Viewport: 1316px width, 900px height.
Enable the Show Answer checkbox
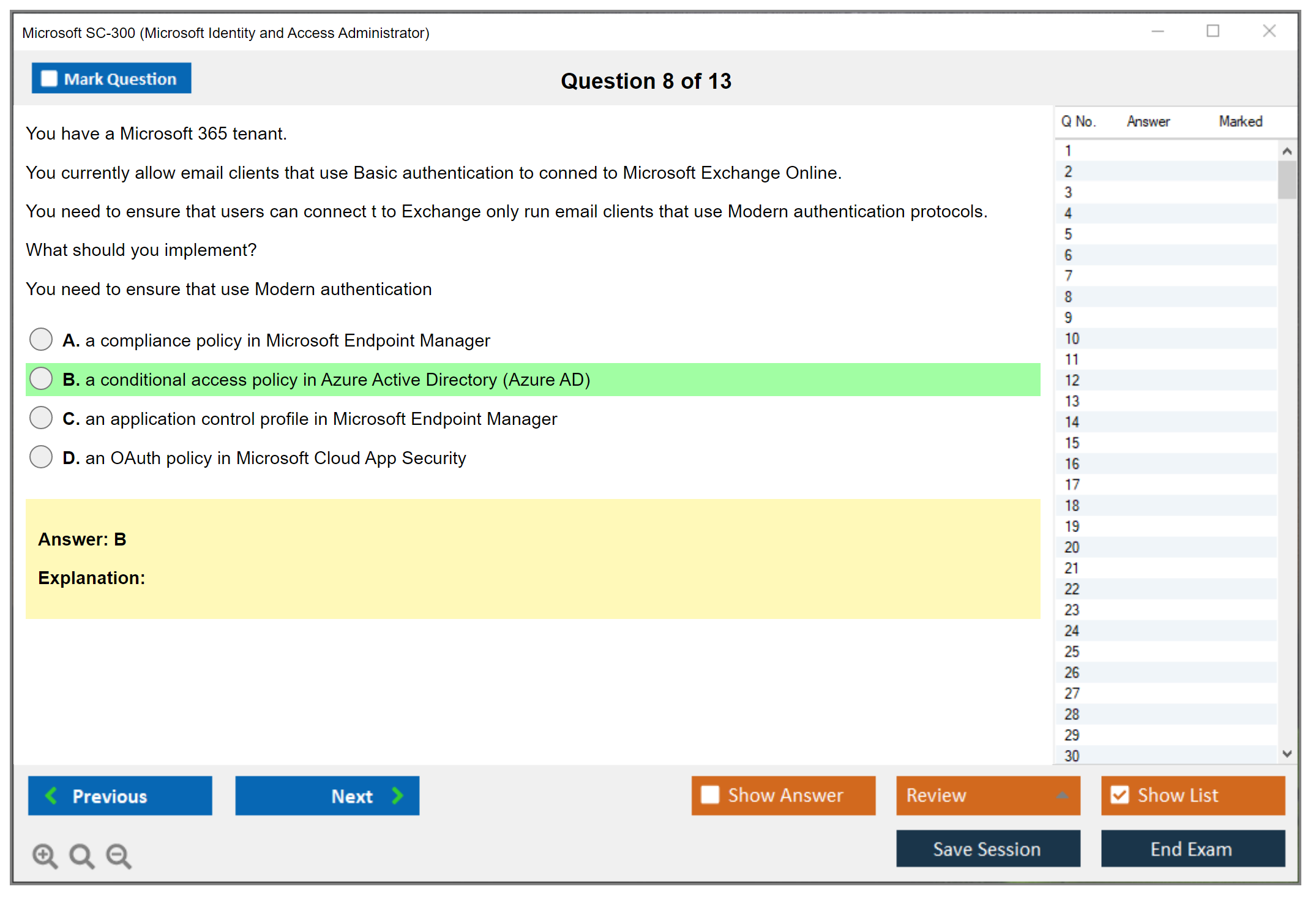coord(710,795)
